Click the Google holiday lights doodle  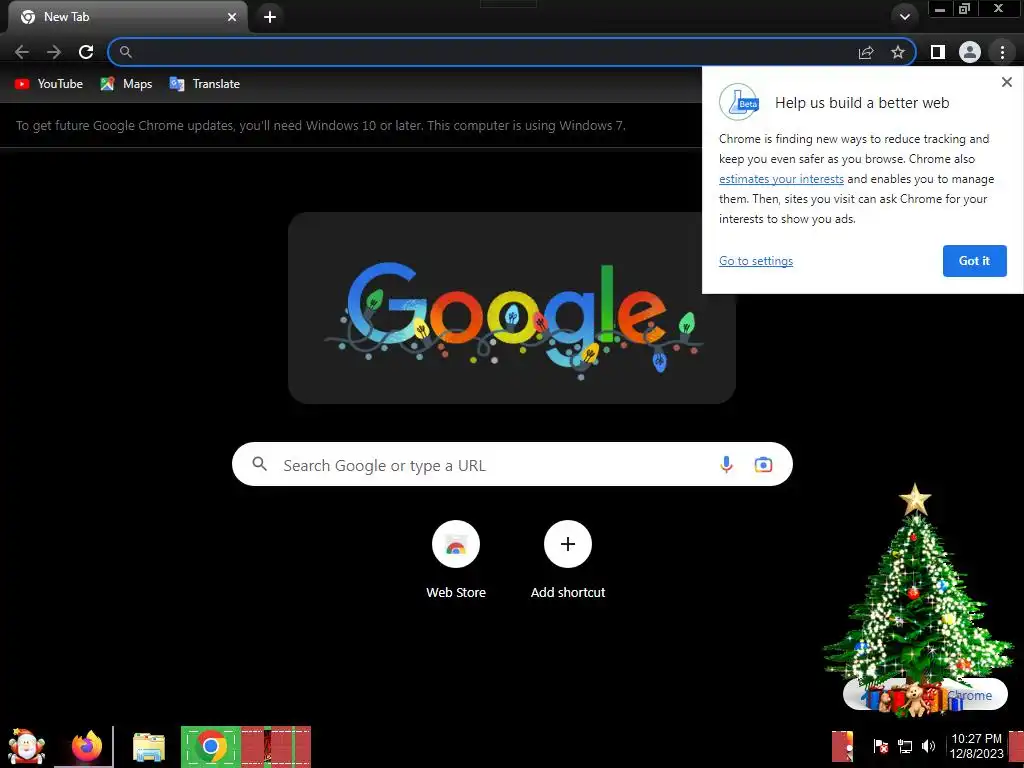pos(512,308)
